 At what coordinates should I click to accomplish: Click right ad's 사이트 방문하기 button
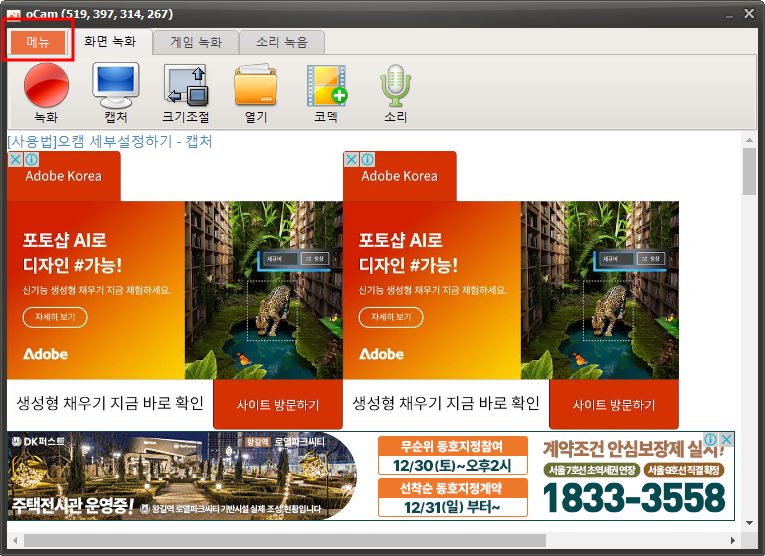[x=614, y=405]
